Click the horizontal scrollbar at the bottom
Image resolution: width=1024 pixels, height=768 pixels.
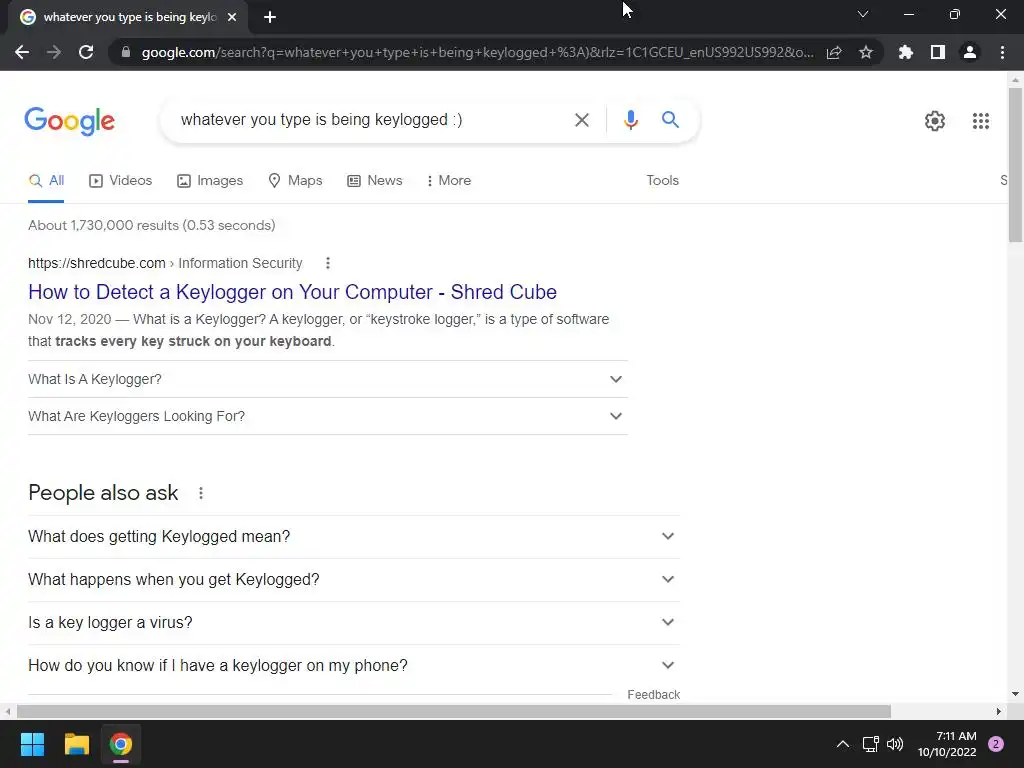(454, 711)
